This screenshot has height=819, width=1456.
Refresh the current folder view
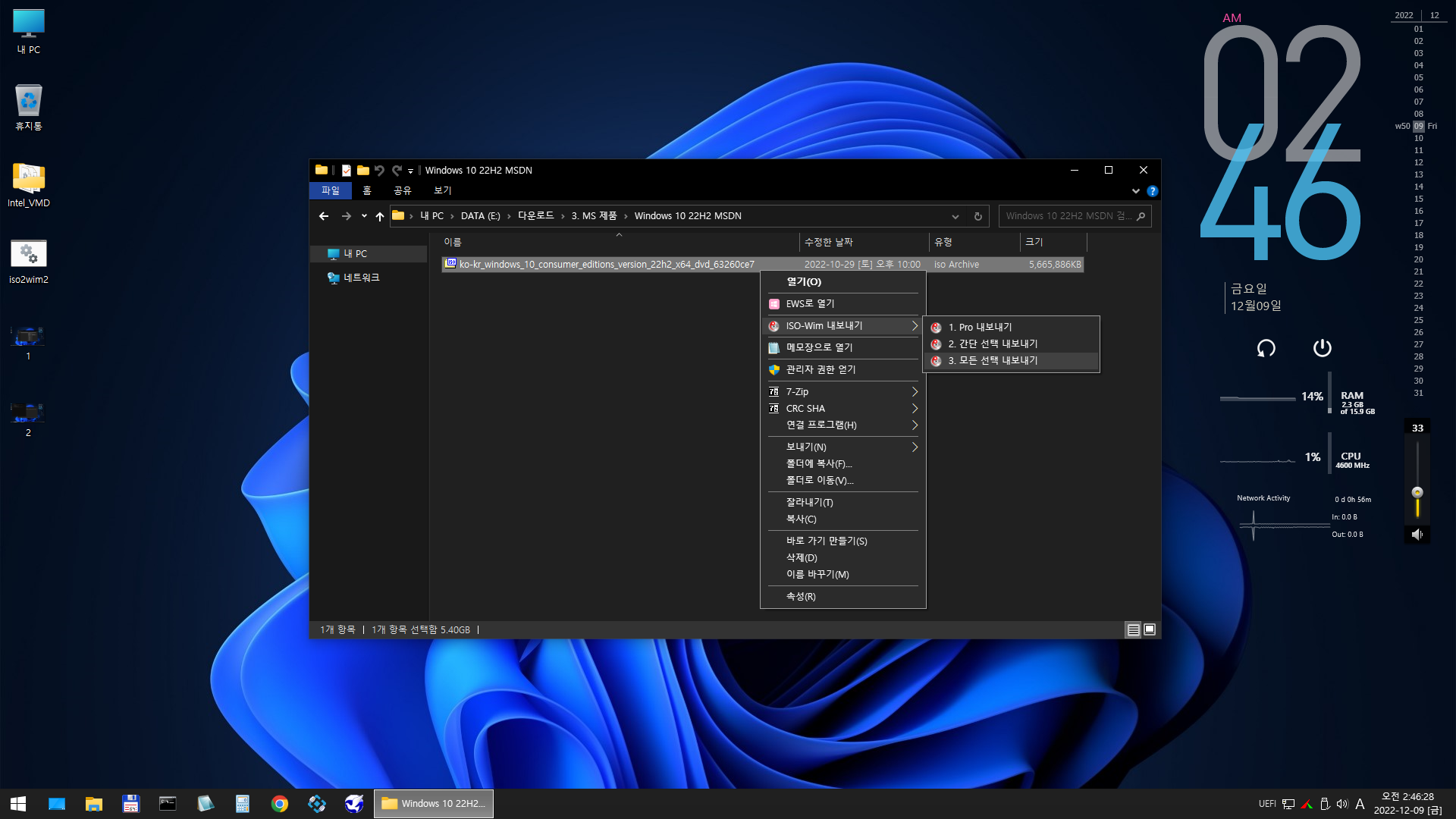pyautogui.click(x=978, y=216)
